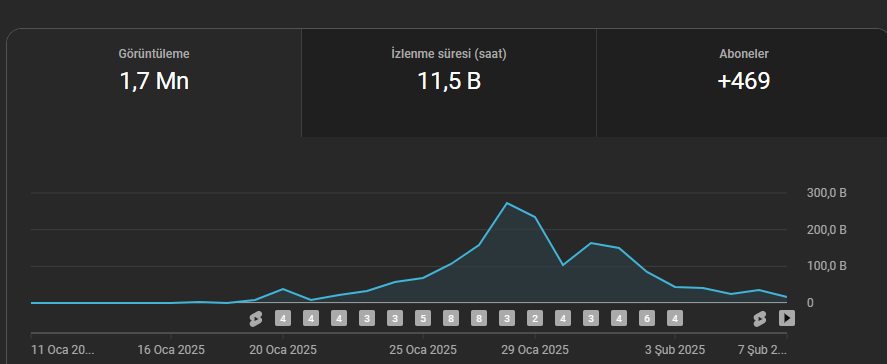Switch to İzlenme süresi (saat) tab

tap(449, 83)
